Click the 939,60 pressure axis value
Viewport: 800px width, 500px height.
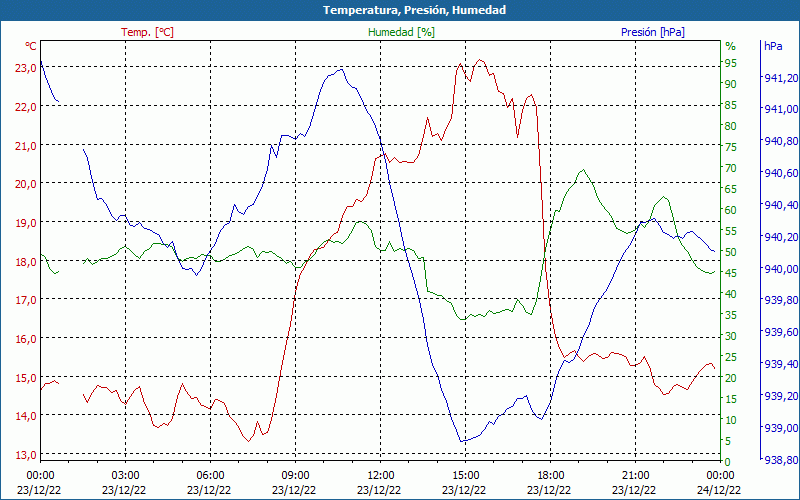tap(781, 332)
